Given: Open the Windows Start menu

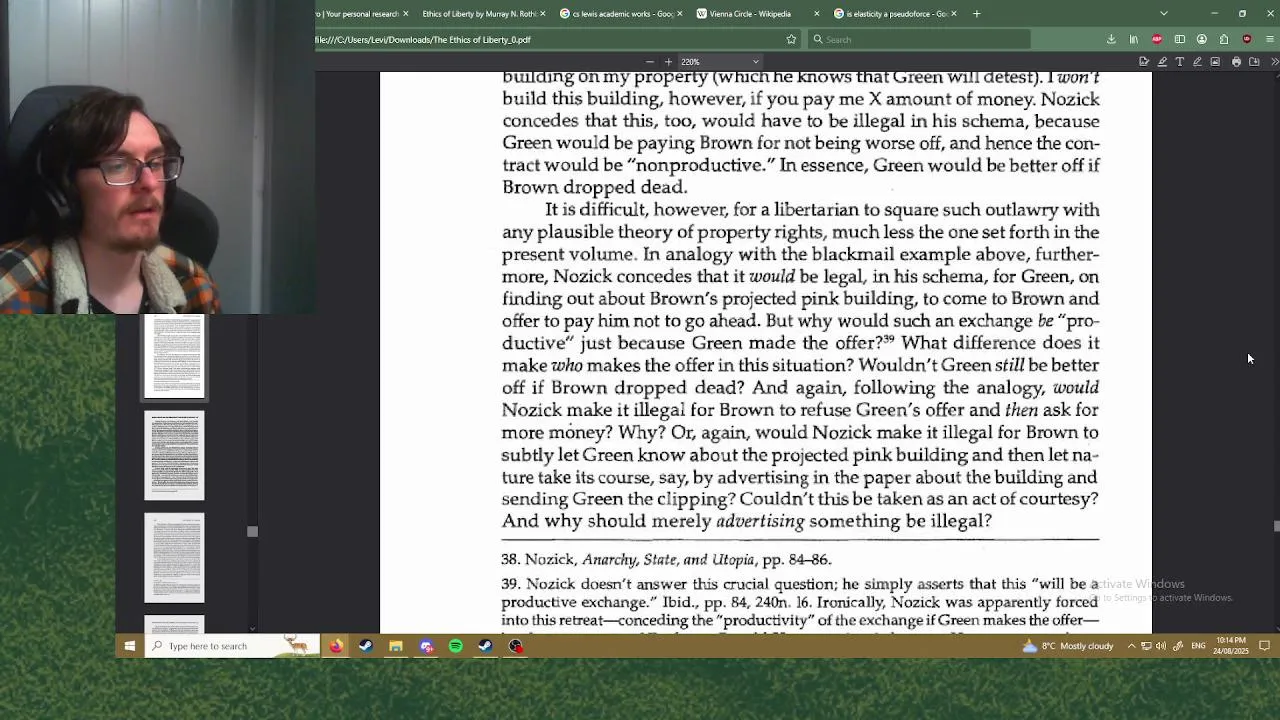Looking at the screenshot, I should (x=129, y=646).
